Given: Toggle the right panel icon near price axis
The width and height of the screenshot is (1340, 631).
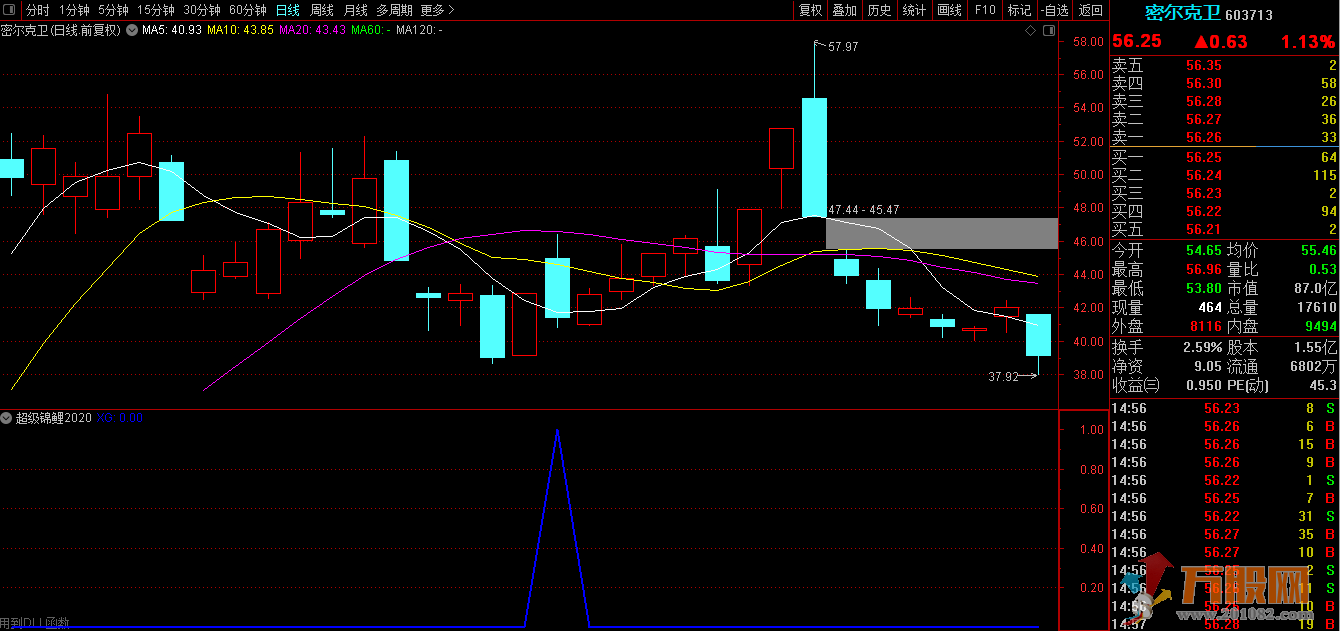Looking at the screenshot, I should [x=1048, y=31].
